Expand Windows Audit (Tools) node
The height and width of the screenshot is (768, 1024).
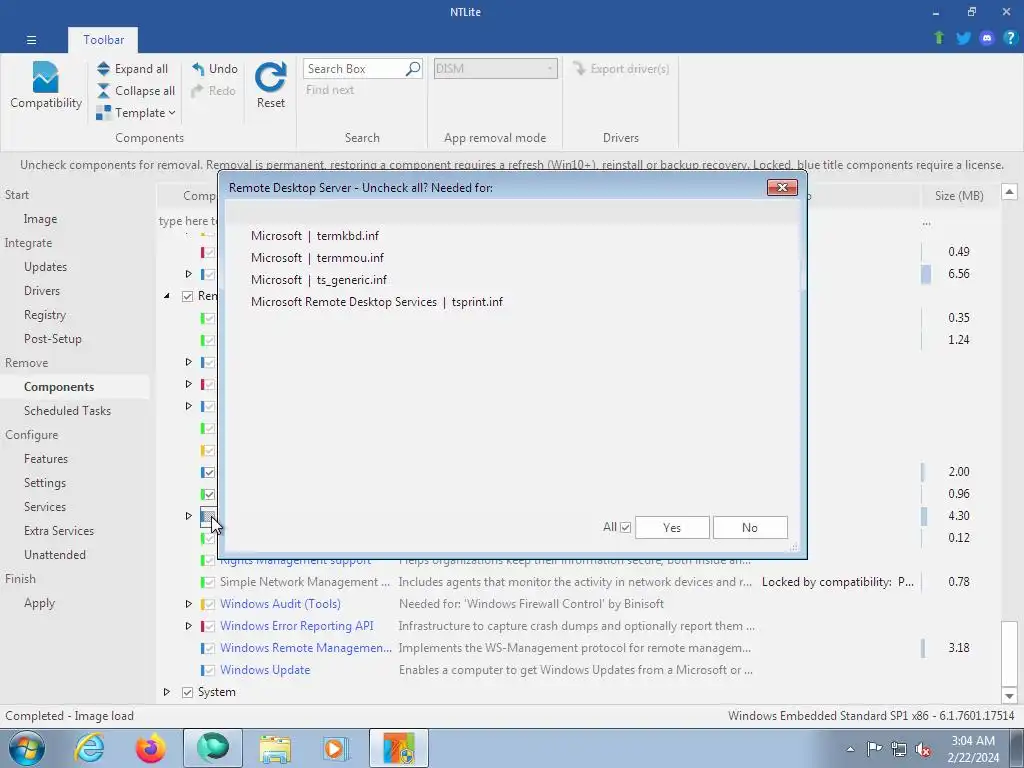pos(189,604)
